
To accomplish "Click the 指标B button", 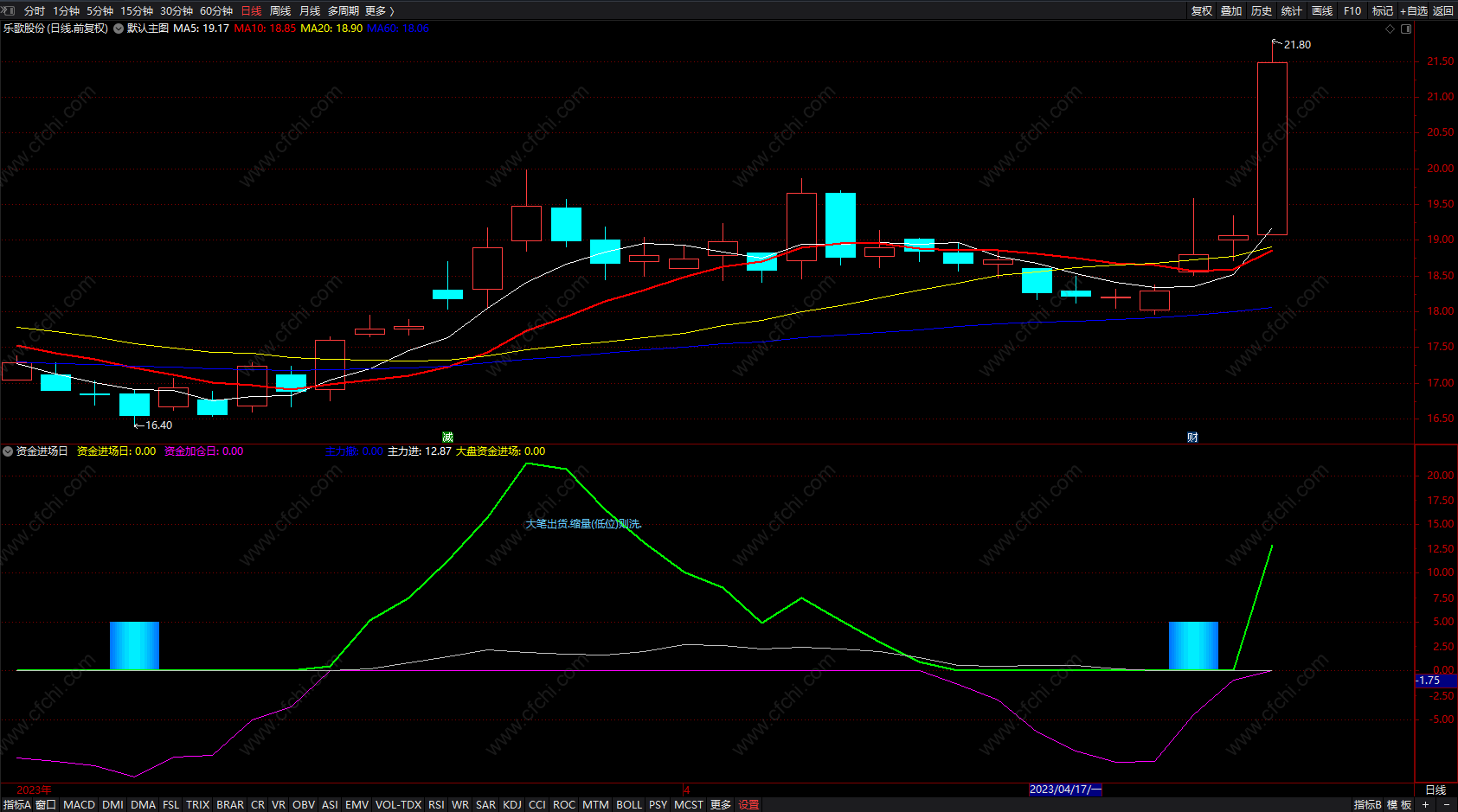I will click(1368, 804).
